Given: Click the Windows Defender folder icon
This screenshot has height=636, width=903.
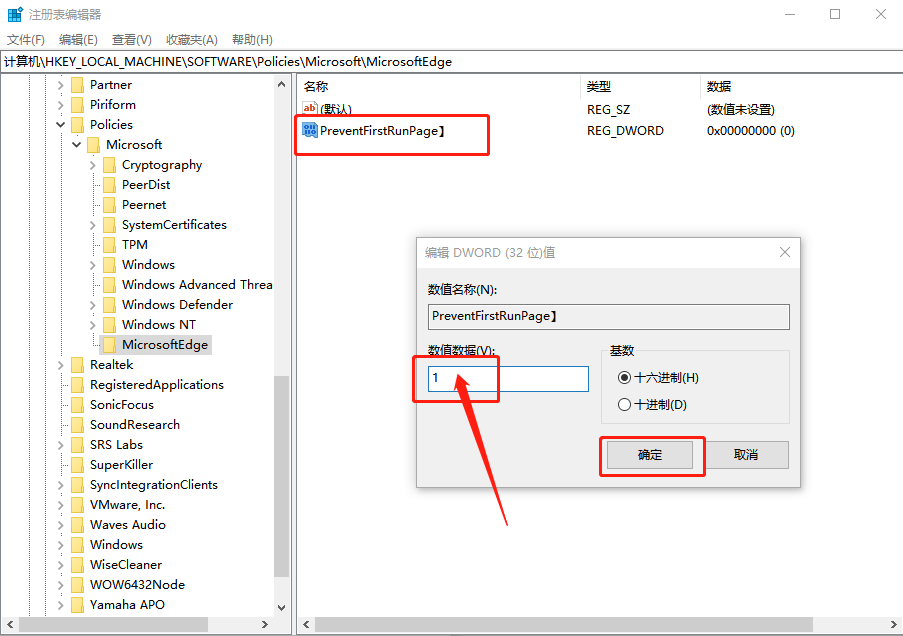Looking at the screenshot, I should 109,305.
